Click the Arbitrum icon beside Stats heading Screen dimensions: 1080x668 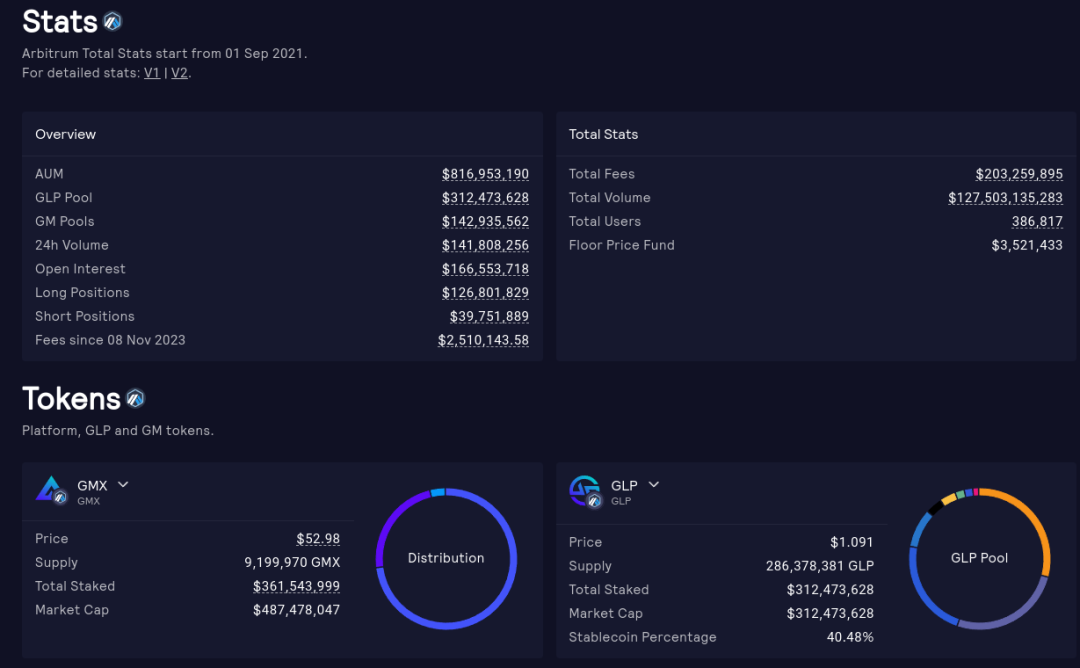(x=112, y=21)
